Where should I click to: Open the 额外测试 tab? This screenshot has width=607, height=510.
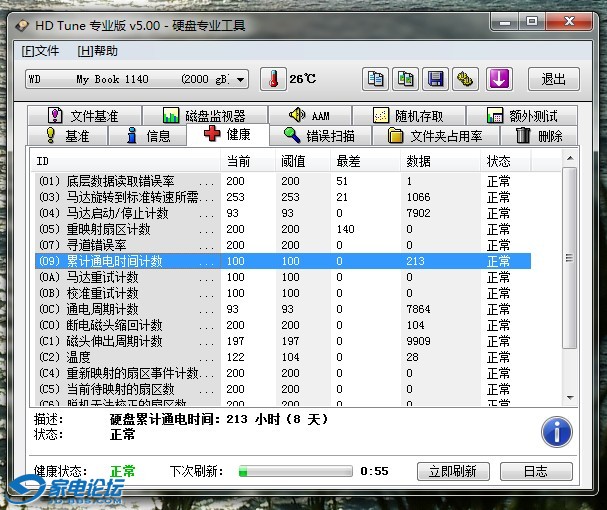pyautogui.click(x=522, y=115)
